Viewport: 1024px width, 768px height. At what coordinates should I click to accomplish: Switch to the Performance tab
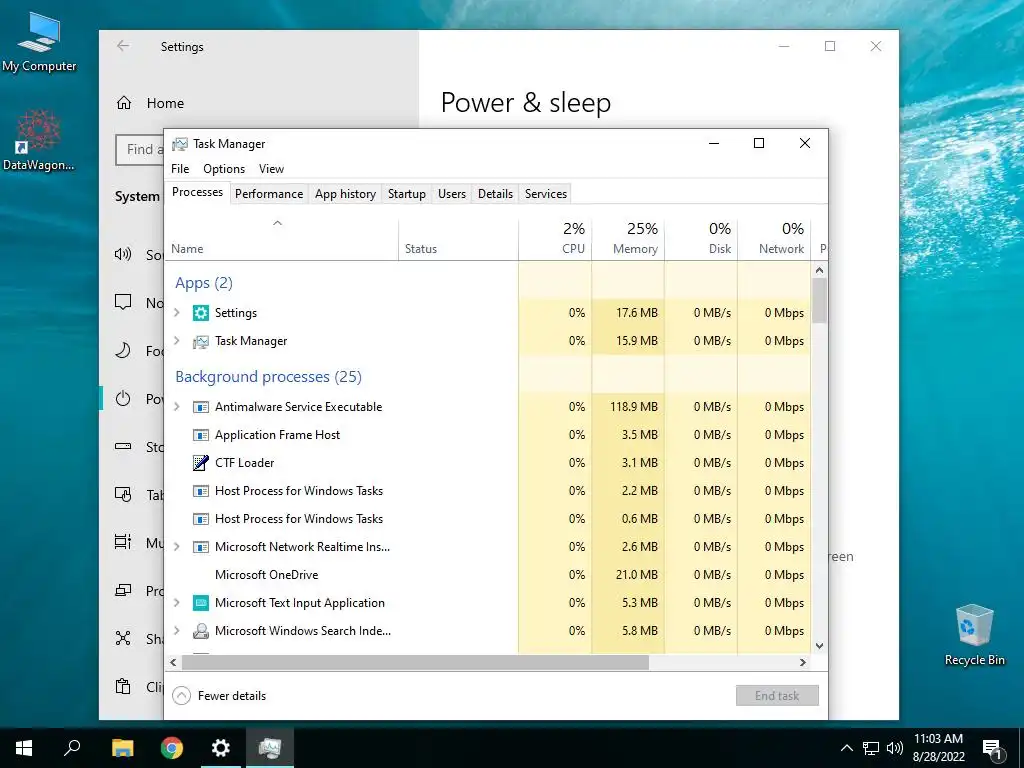[269, 194]
